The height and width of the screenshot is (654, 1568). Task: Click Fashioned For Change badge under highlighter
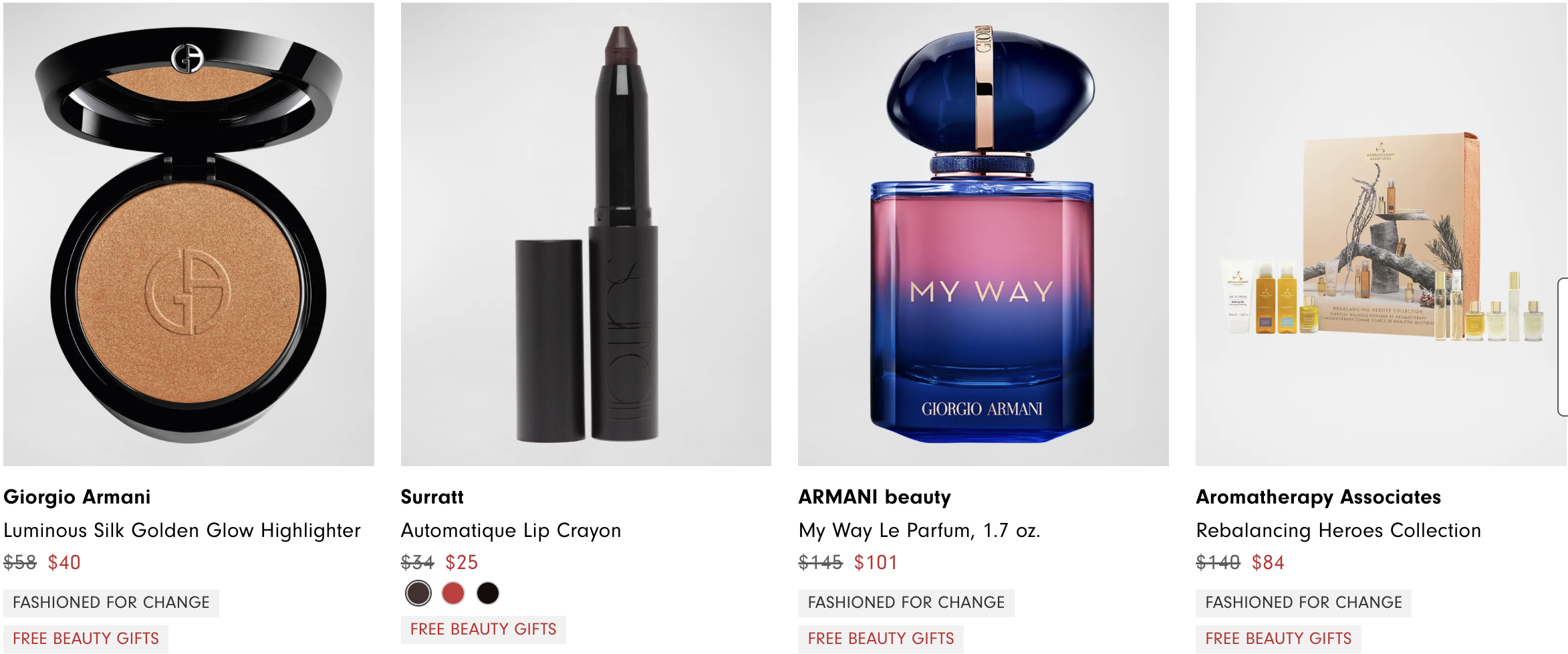111,603
